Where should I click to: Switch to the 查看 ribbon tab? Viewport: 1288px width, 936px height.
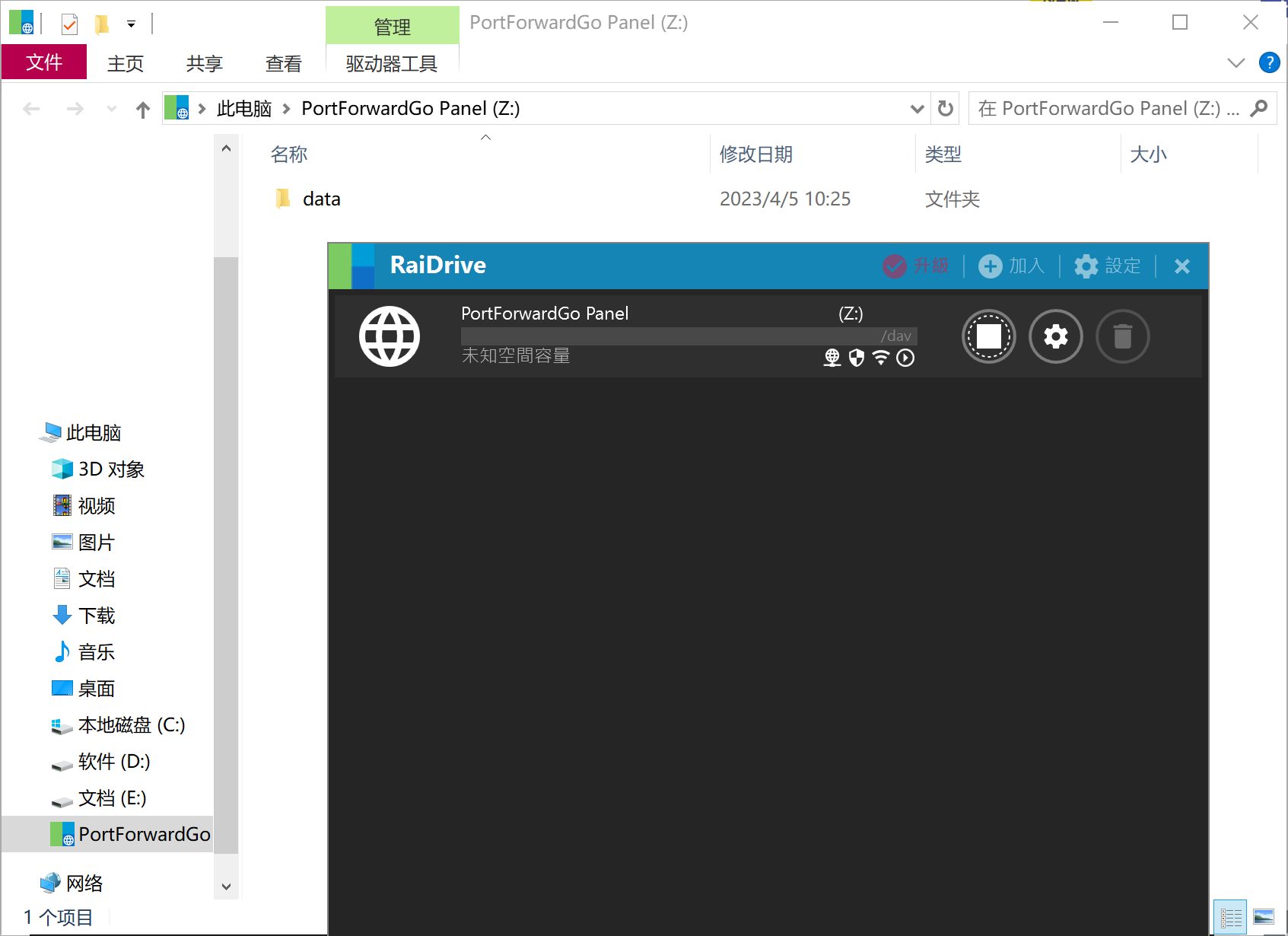click(283, 63)
